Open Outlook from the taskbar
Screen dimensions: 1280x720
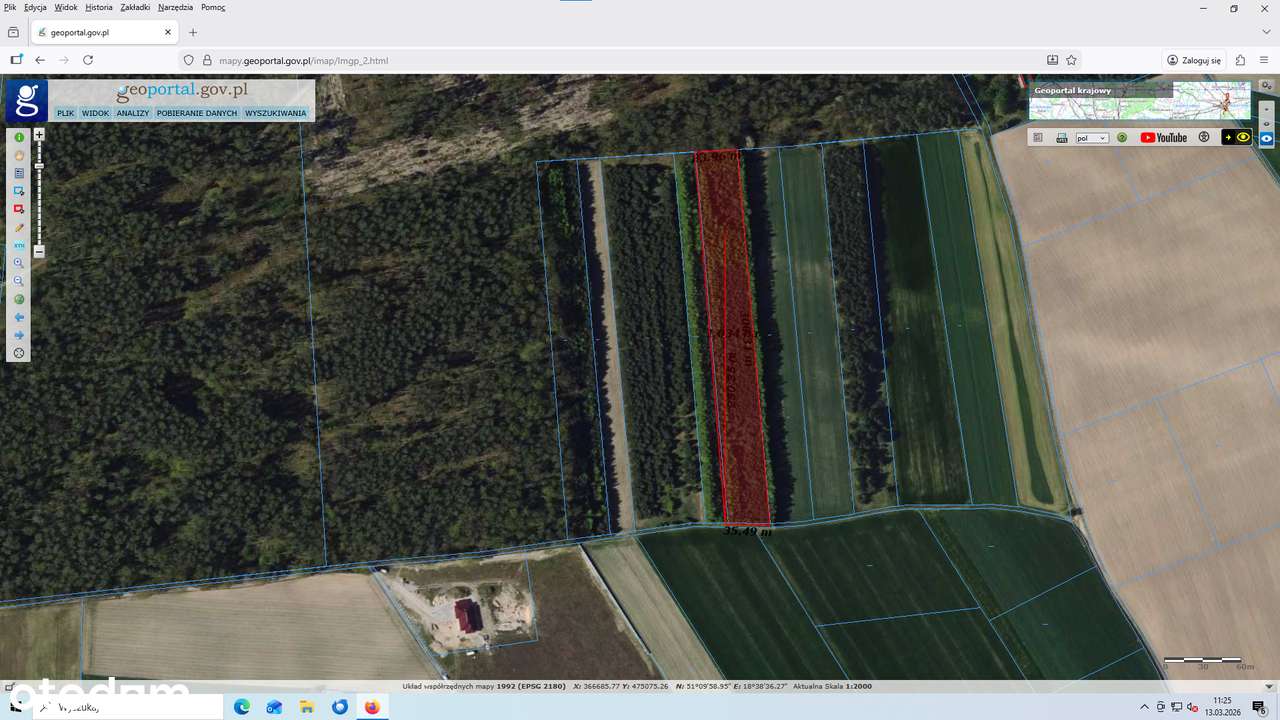[x=274, y=707]
